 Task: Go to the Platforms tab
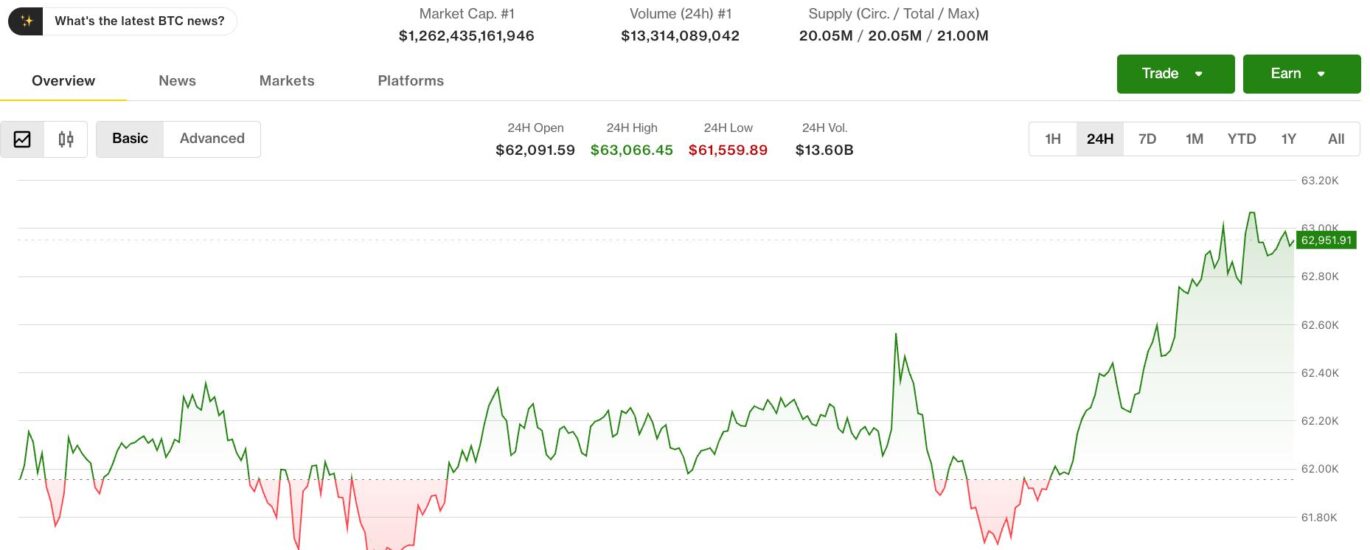[411, 81]
